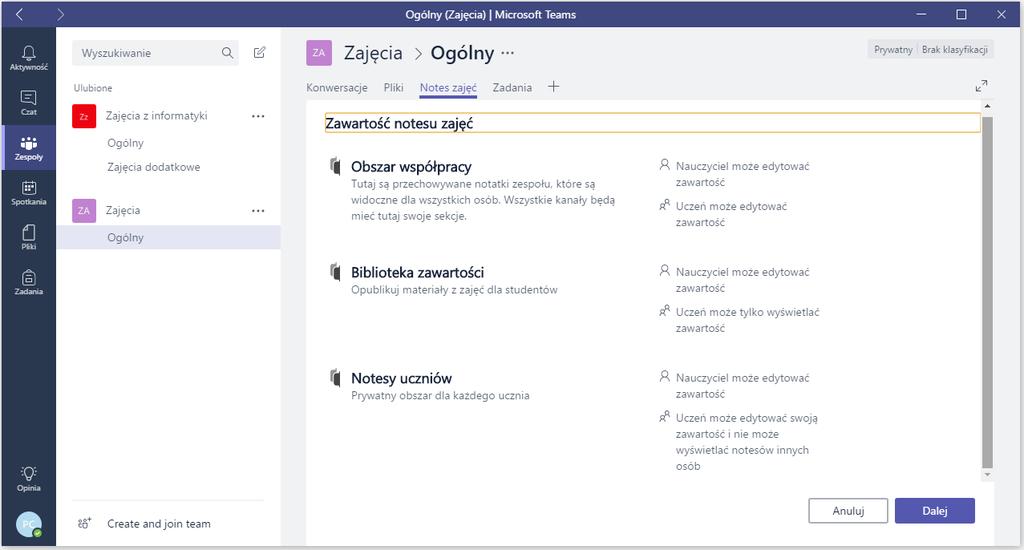
Task: Click the Obszar współpracy notebook icon
Action: (335, 166)
